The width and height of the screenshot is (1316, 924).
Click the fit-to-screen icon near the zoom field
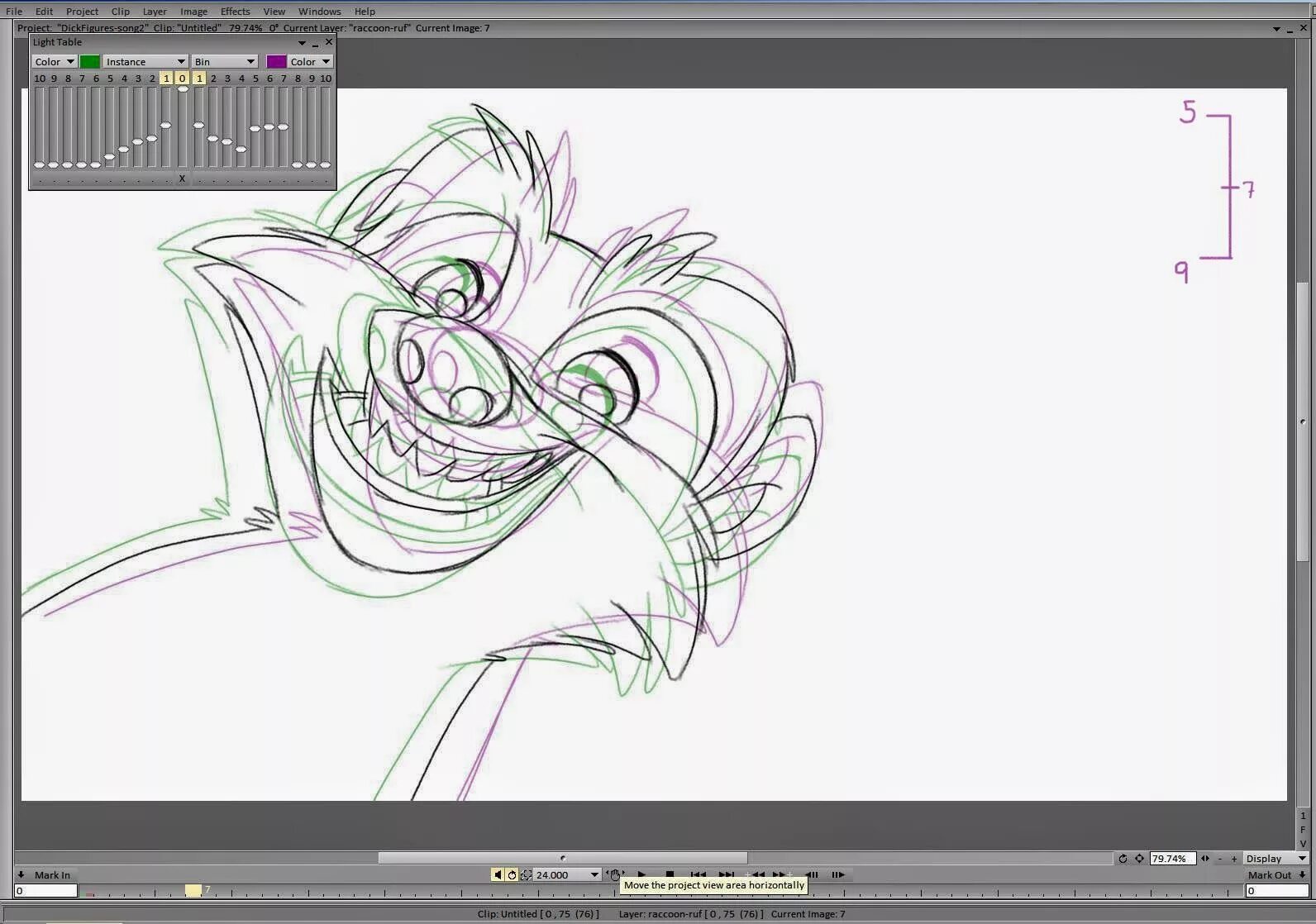(x=1139, y=859)
